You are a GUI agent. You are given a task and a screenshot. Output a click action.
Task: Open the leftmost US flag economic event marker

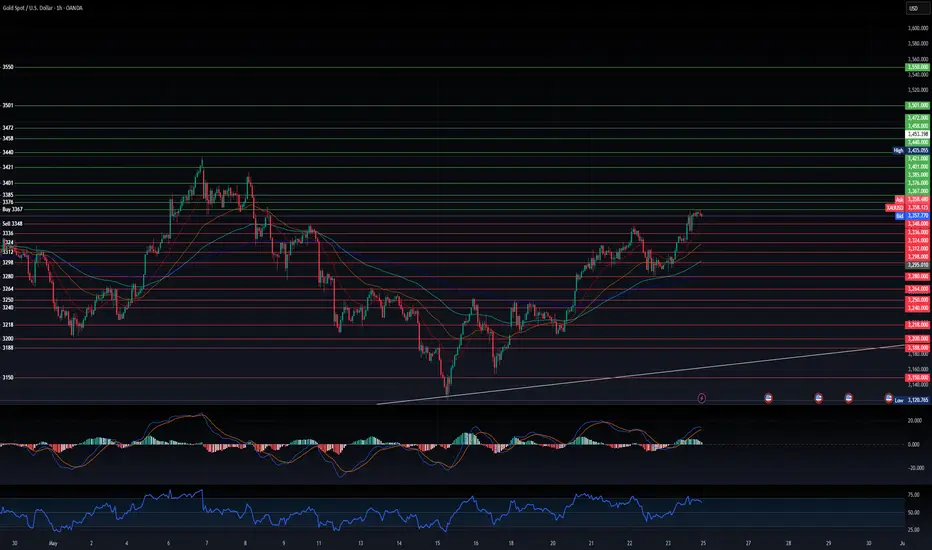768,398
